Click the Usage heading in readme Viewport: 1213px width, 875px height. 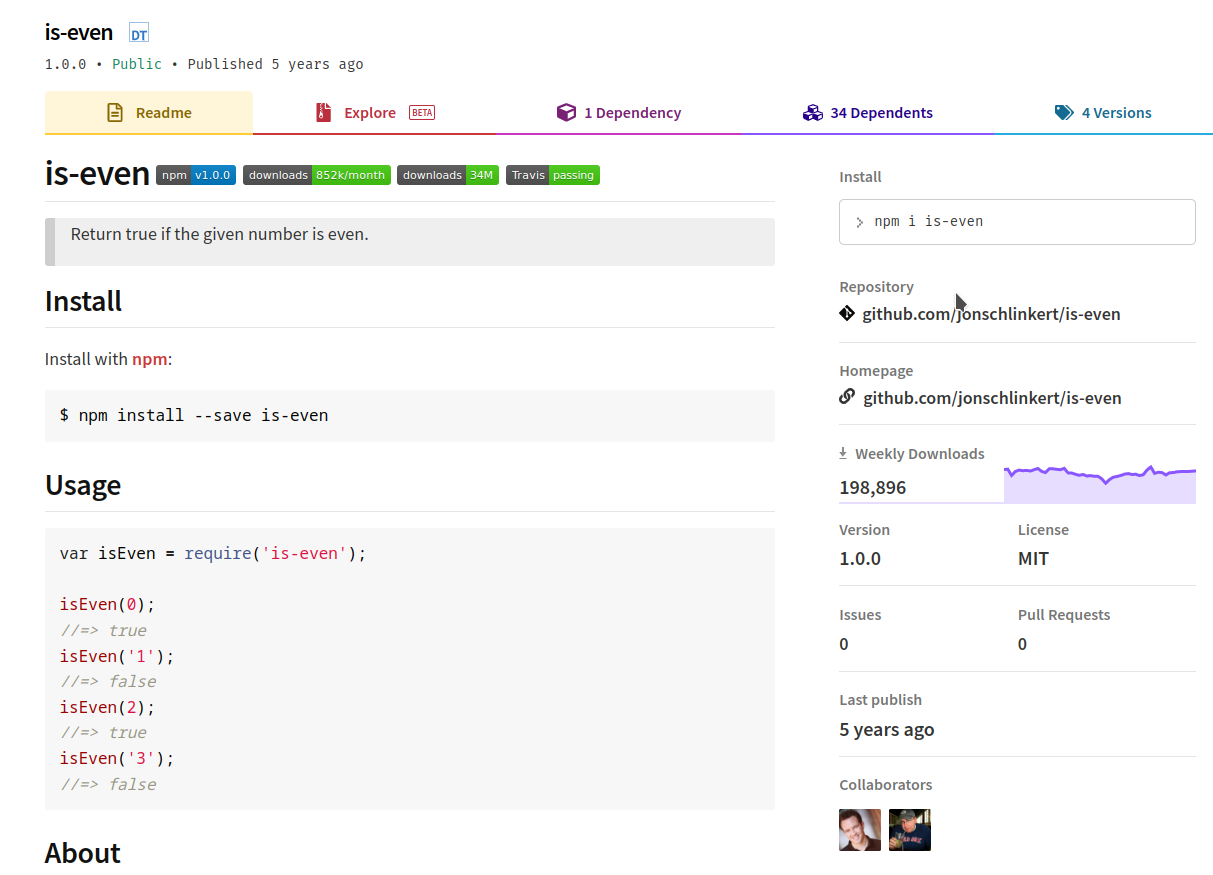[83, 485]
